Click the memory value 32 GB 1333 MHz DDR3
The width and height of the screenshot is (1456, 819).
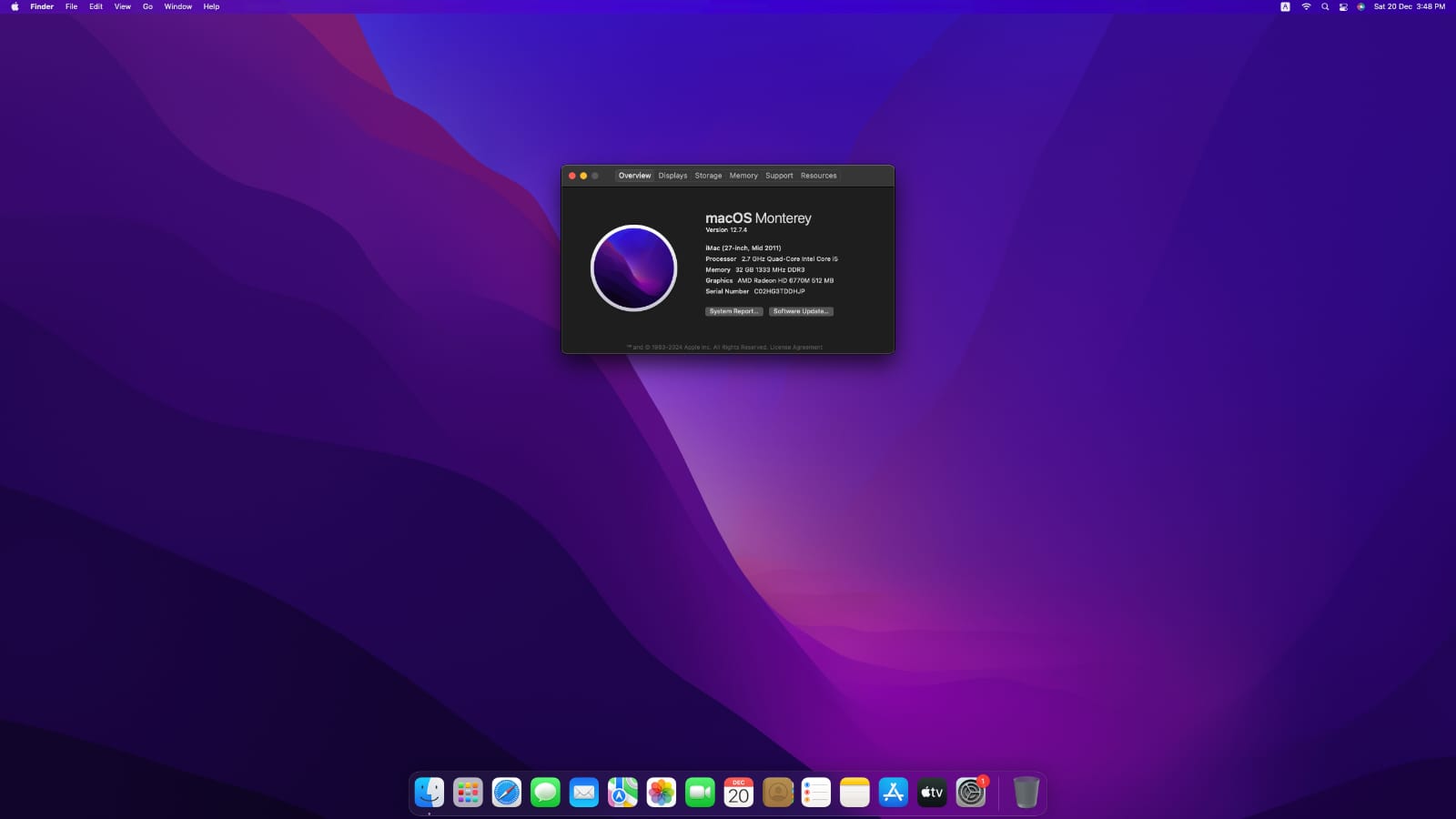(770, 269)
